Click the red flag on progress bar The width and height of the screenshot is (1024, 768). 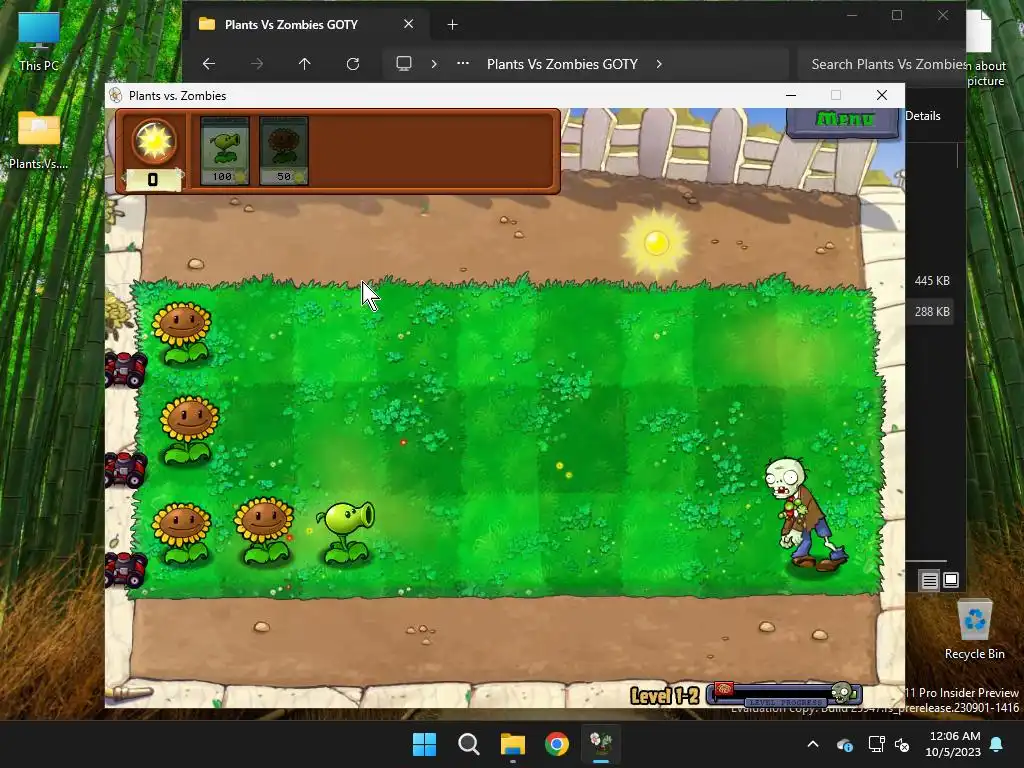pyautogui.click(x=724, y=688)
